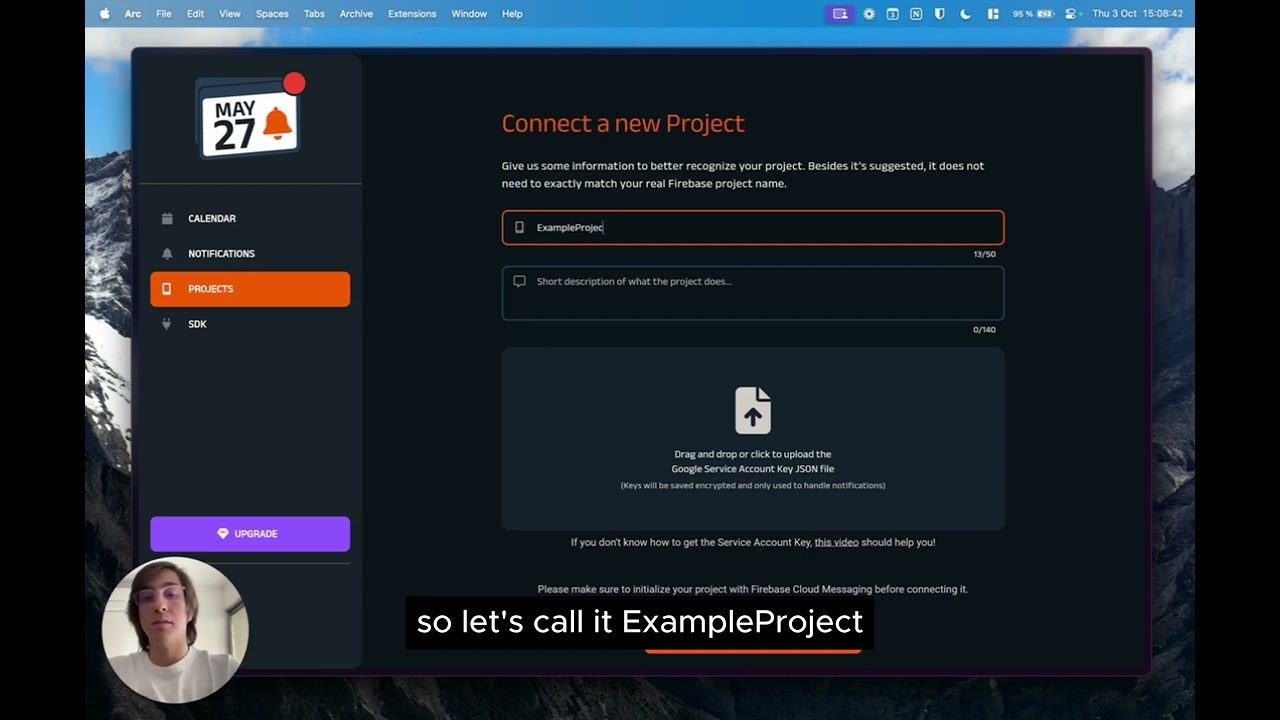Click the Notion menu bar icon
Screen dimensions: 1280x720
point(916,14)
